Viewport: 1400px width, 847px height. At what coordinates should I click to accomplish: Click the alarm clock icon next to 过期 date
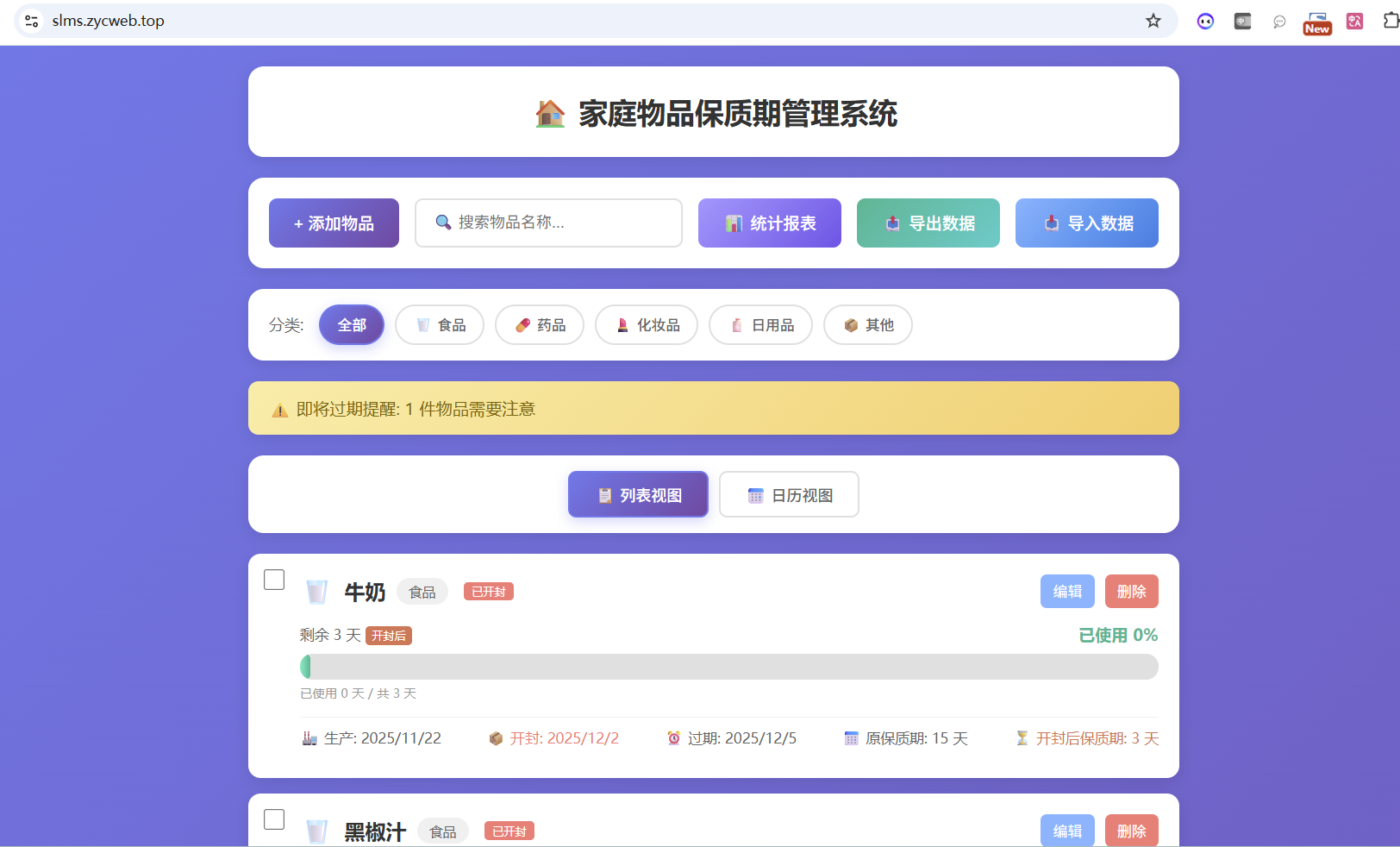[x=674, y=738]
